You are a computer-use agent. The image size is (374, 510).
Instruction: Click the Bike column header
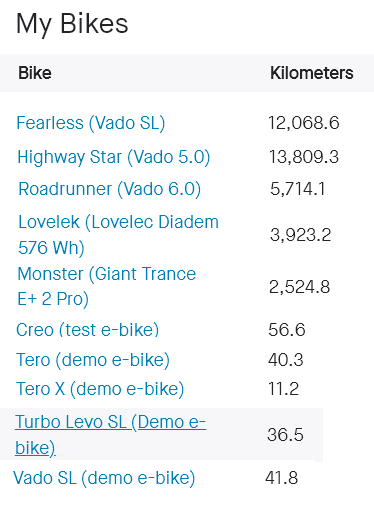[x=35, y=73]
